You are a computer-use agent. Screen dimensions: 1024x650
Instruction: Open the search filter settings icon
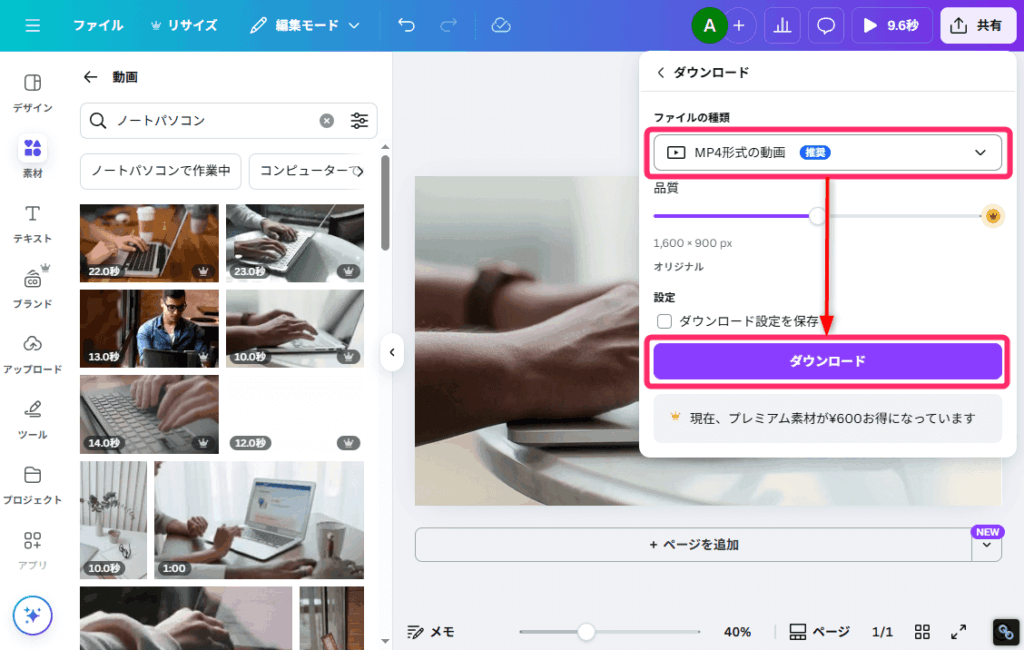pyautogui.click(x=359, y=120)
